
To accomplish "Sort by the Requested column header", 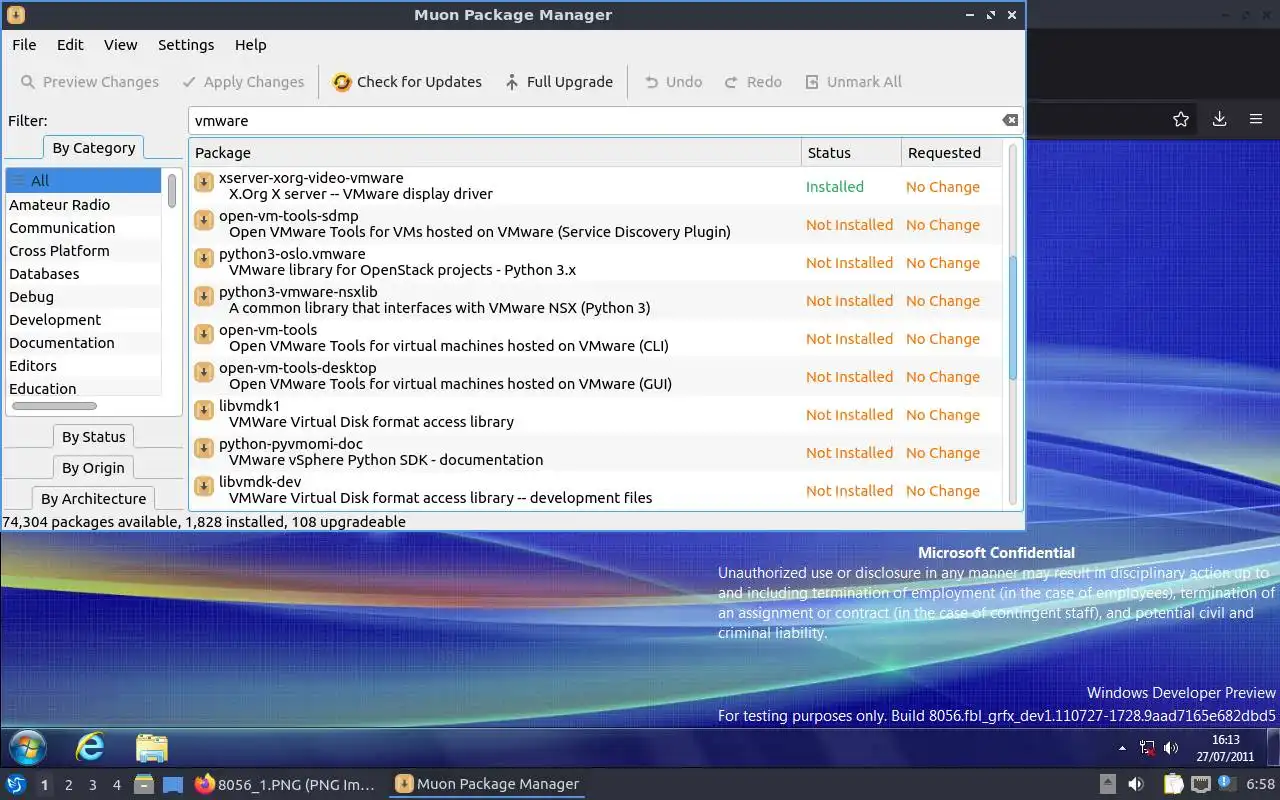I will [x=951, y=153].
